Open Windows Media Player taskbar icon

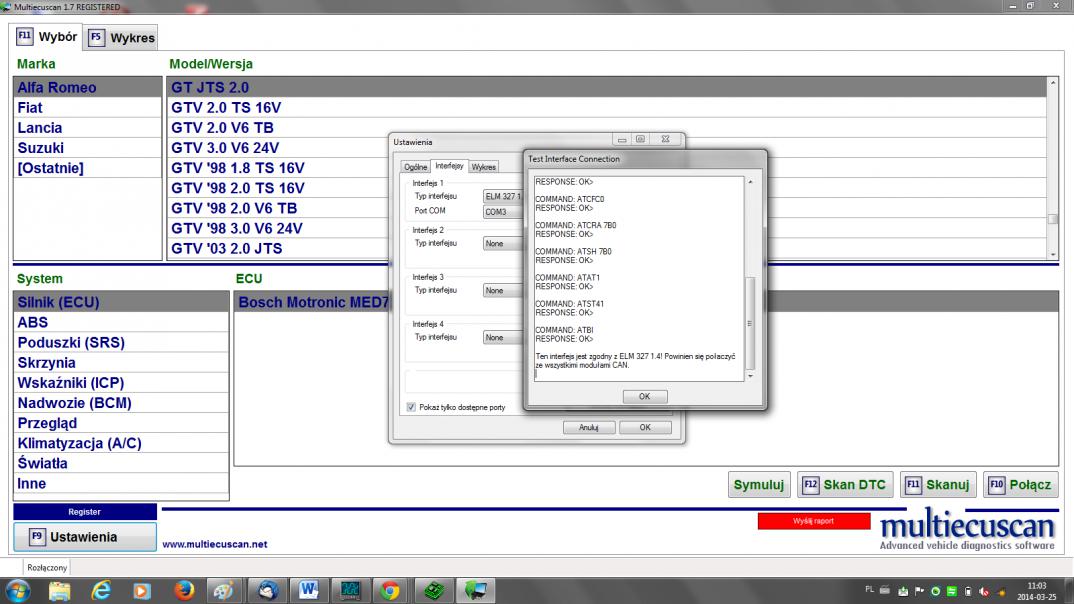pos(142,590)
